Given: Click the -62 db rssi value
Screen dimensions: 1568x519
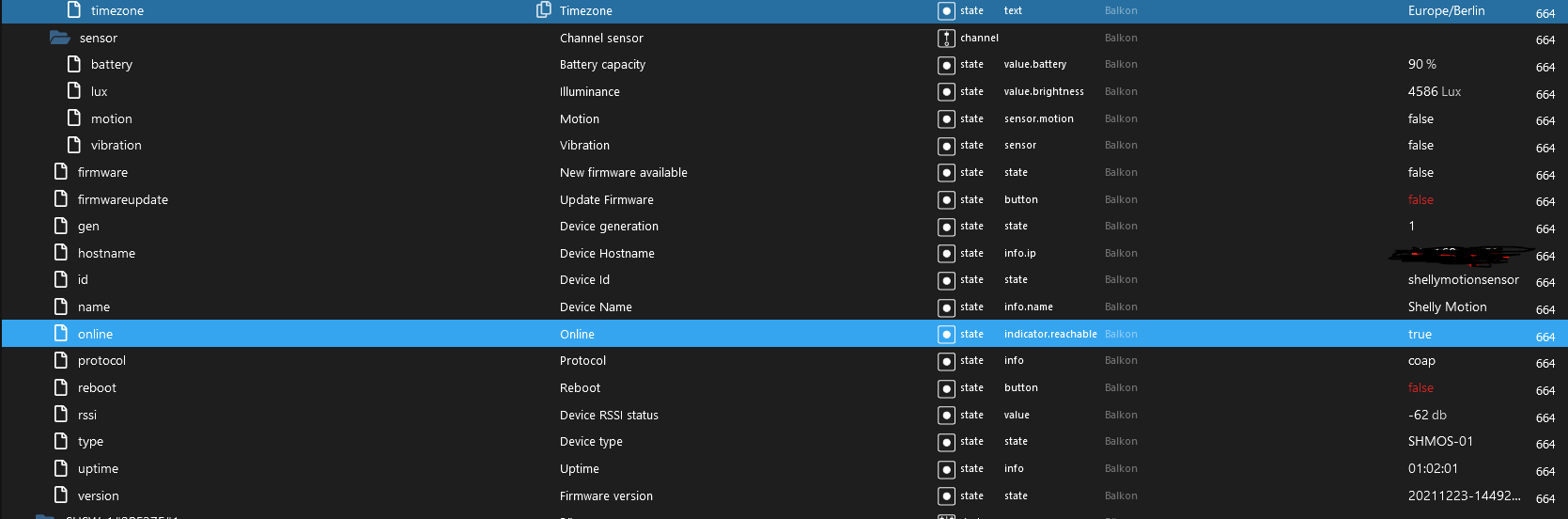Looking at the screenshot, I should [x=1427, y=415].
